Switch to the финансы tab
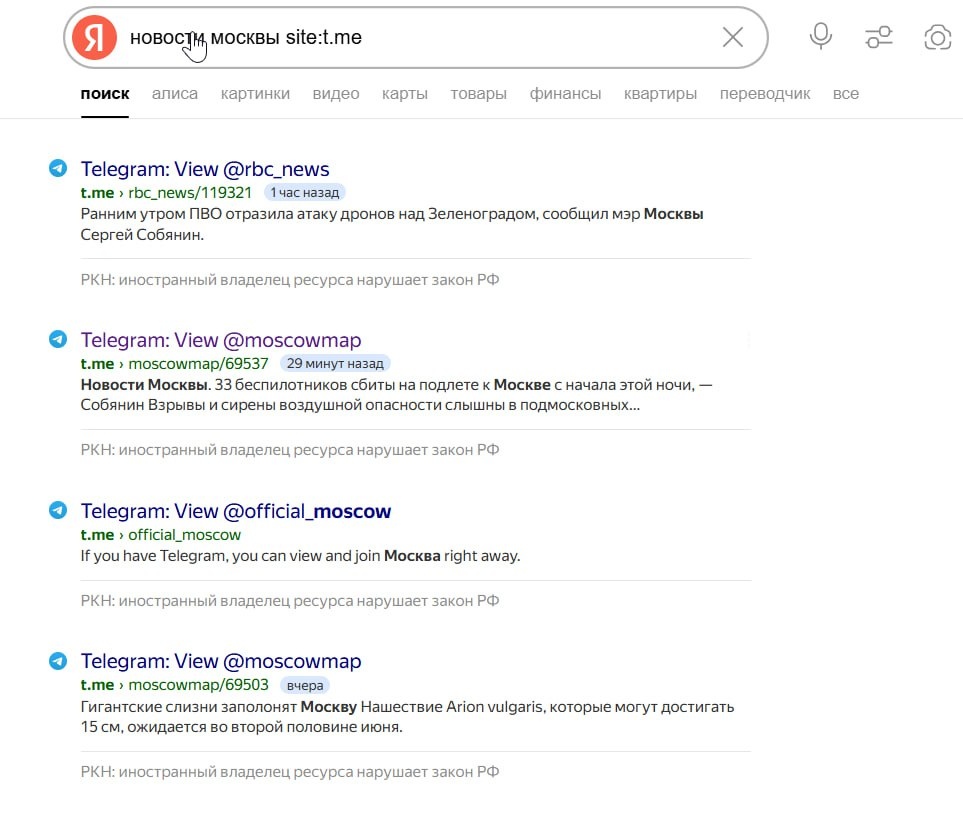This screenshot has width=963, height=827. click(566, 94)
